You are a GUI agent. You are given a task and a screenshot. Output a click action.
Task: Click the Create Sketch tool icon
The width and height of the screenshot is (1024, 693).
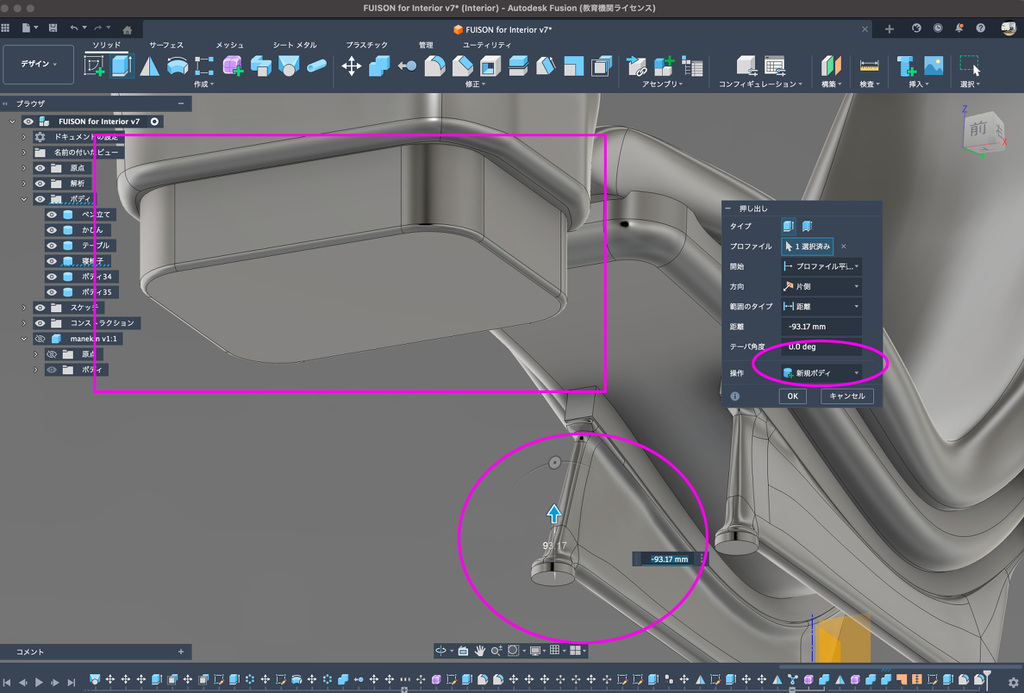(x=95, y=66)
